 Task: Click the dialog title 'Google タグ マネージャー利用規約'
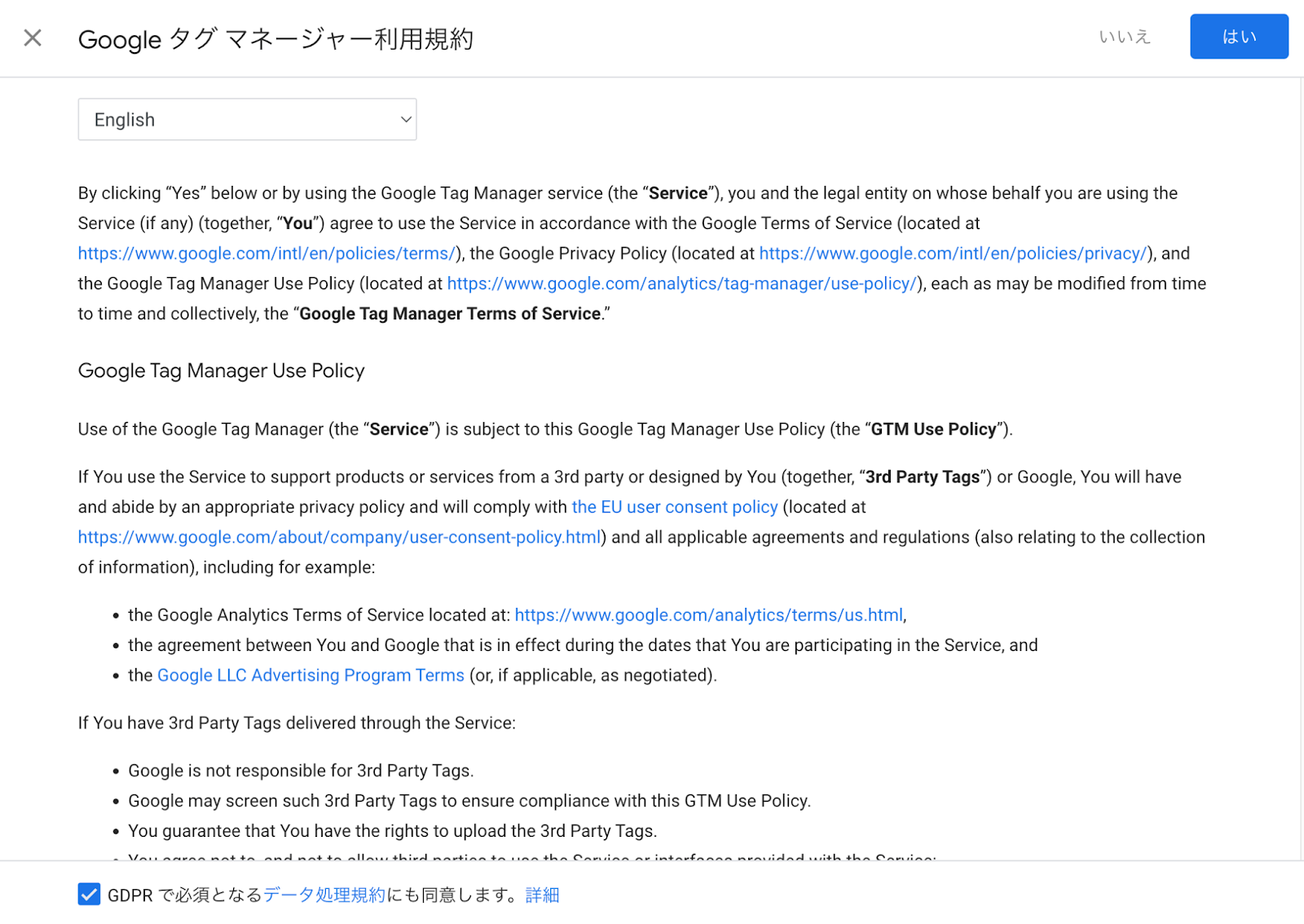coord(275,39)
